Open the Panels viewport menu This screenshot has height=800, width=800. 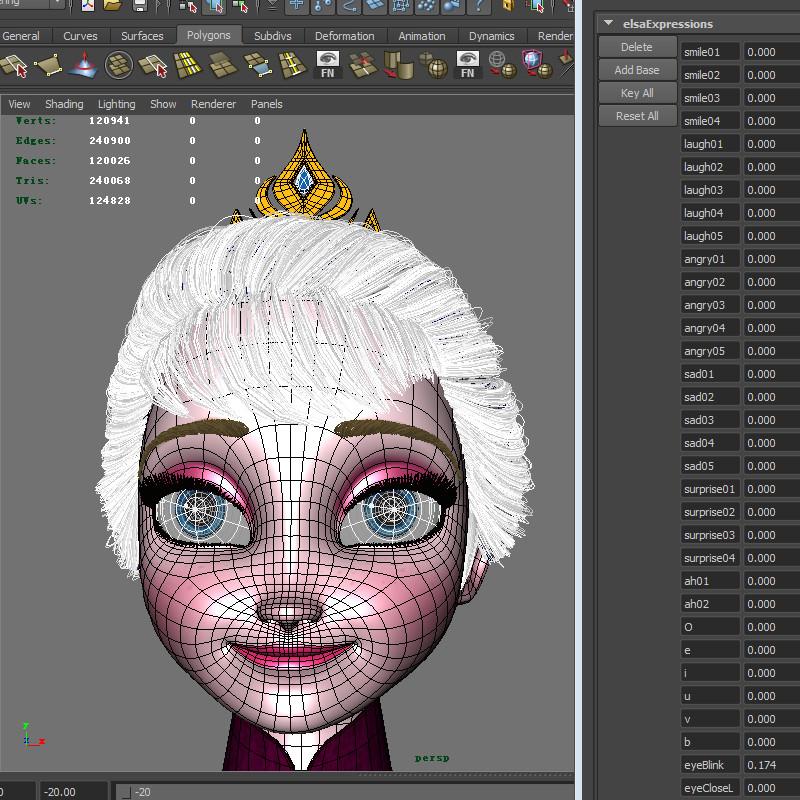266,104
